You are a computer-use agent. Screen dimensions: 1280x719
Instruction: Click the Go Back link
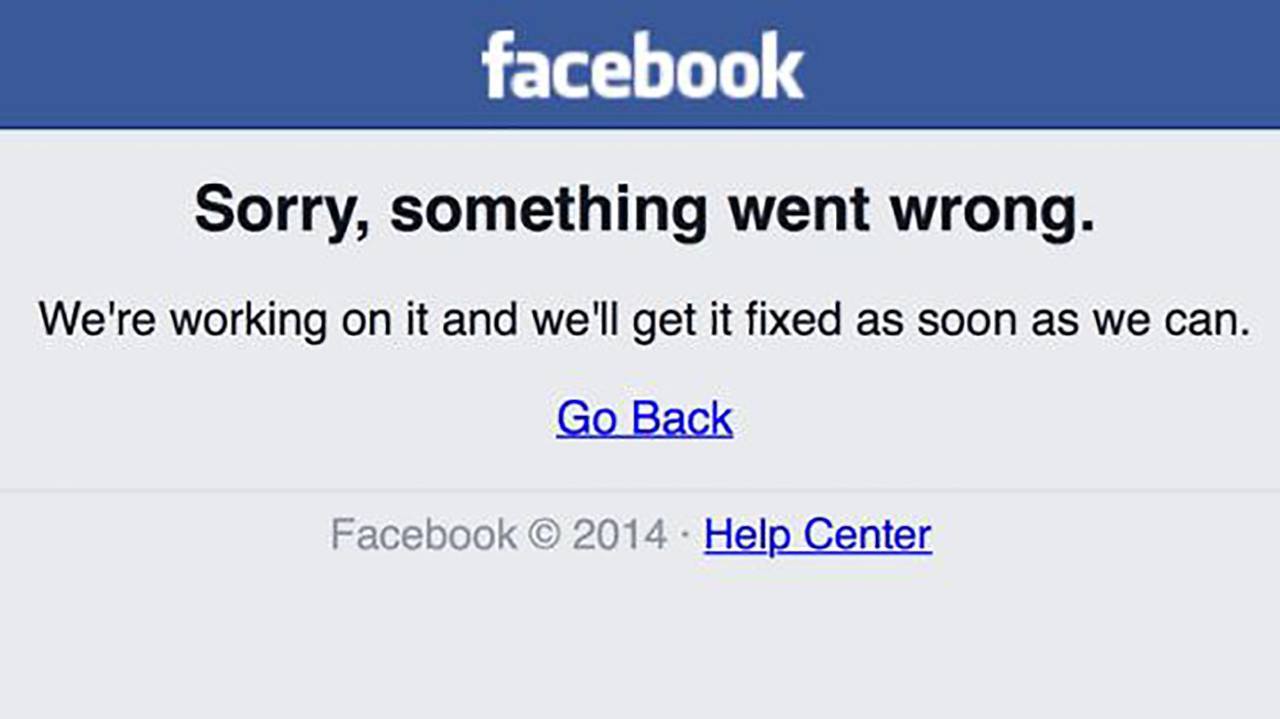[x=644, y=418]
